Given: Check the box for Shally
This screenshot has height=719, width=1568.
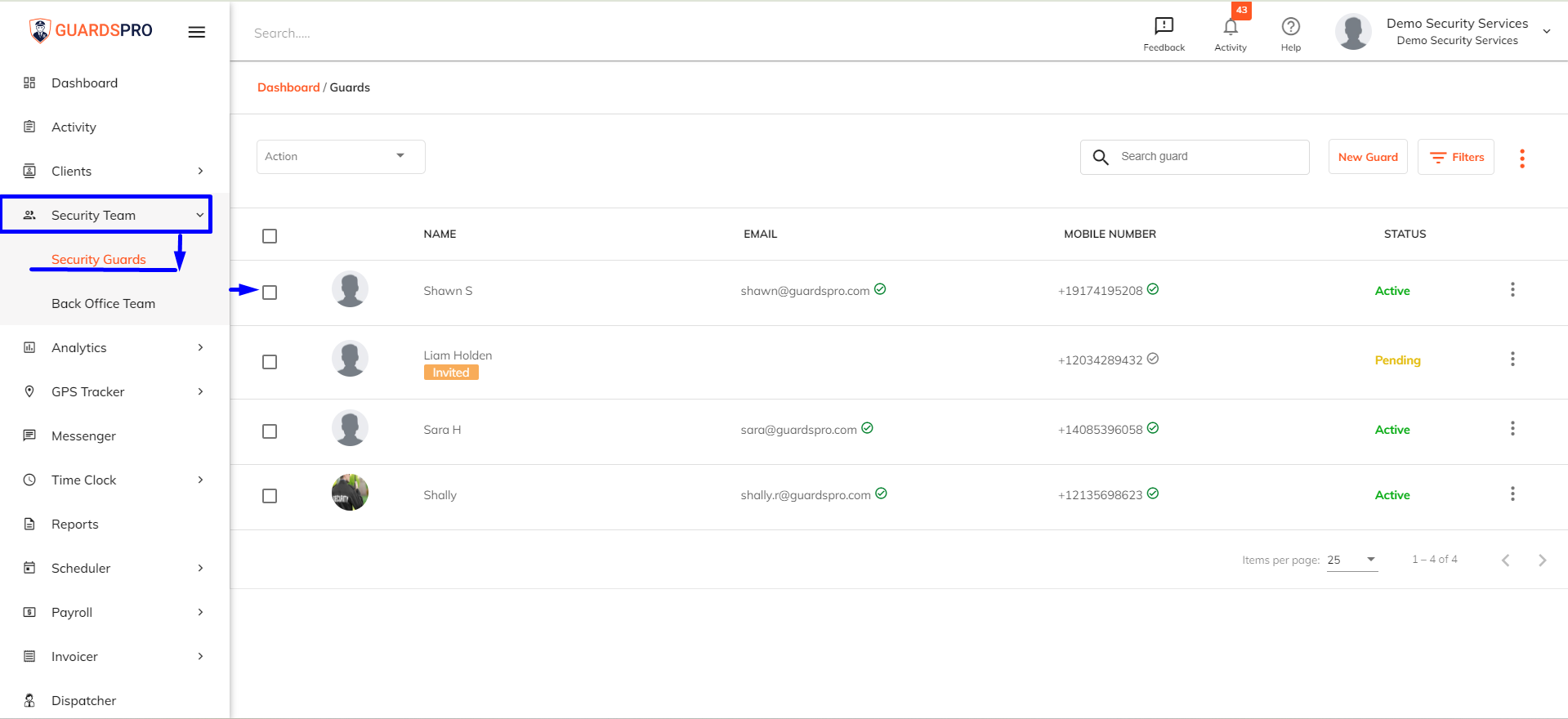Looking at the screenshot, I should [270, 496].
